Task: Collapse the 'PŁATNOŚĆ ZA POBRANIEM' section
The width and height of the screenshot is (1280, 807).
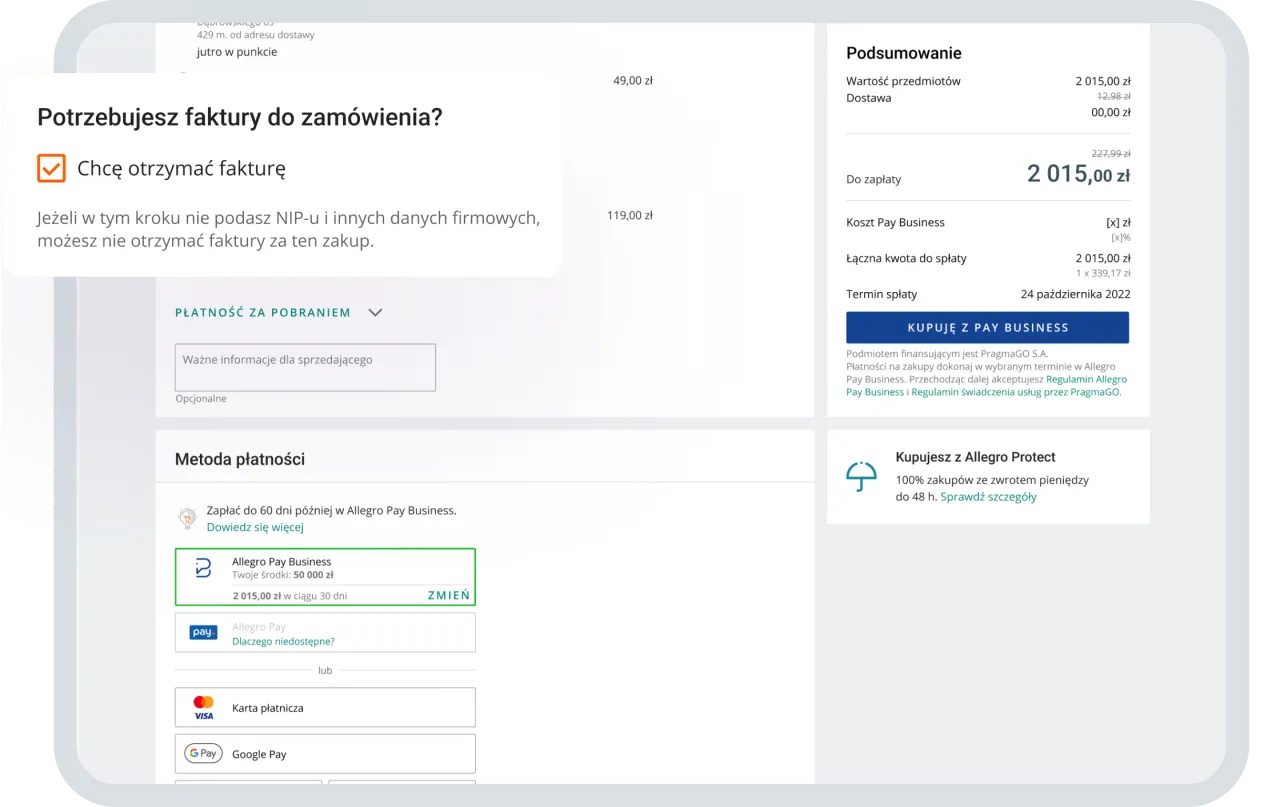Action: coord(375,312)
